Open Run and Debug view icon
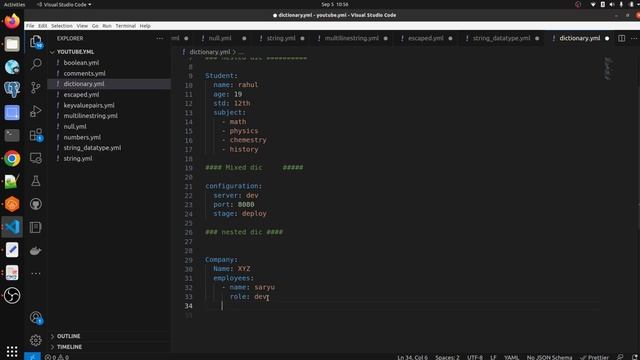 [36, 111]
